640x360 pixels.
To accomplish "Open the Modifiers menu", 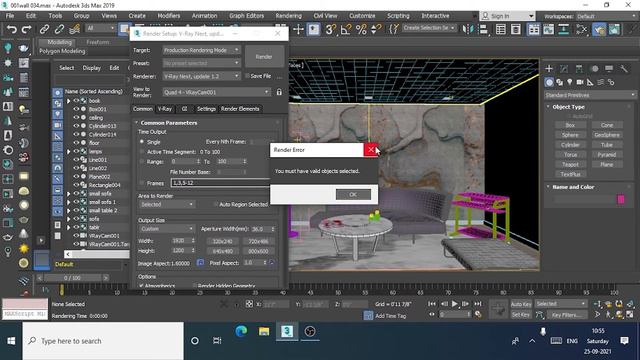I will tap(169, 16).
